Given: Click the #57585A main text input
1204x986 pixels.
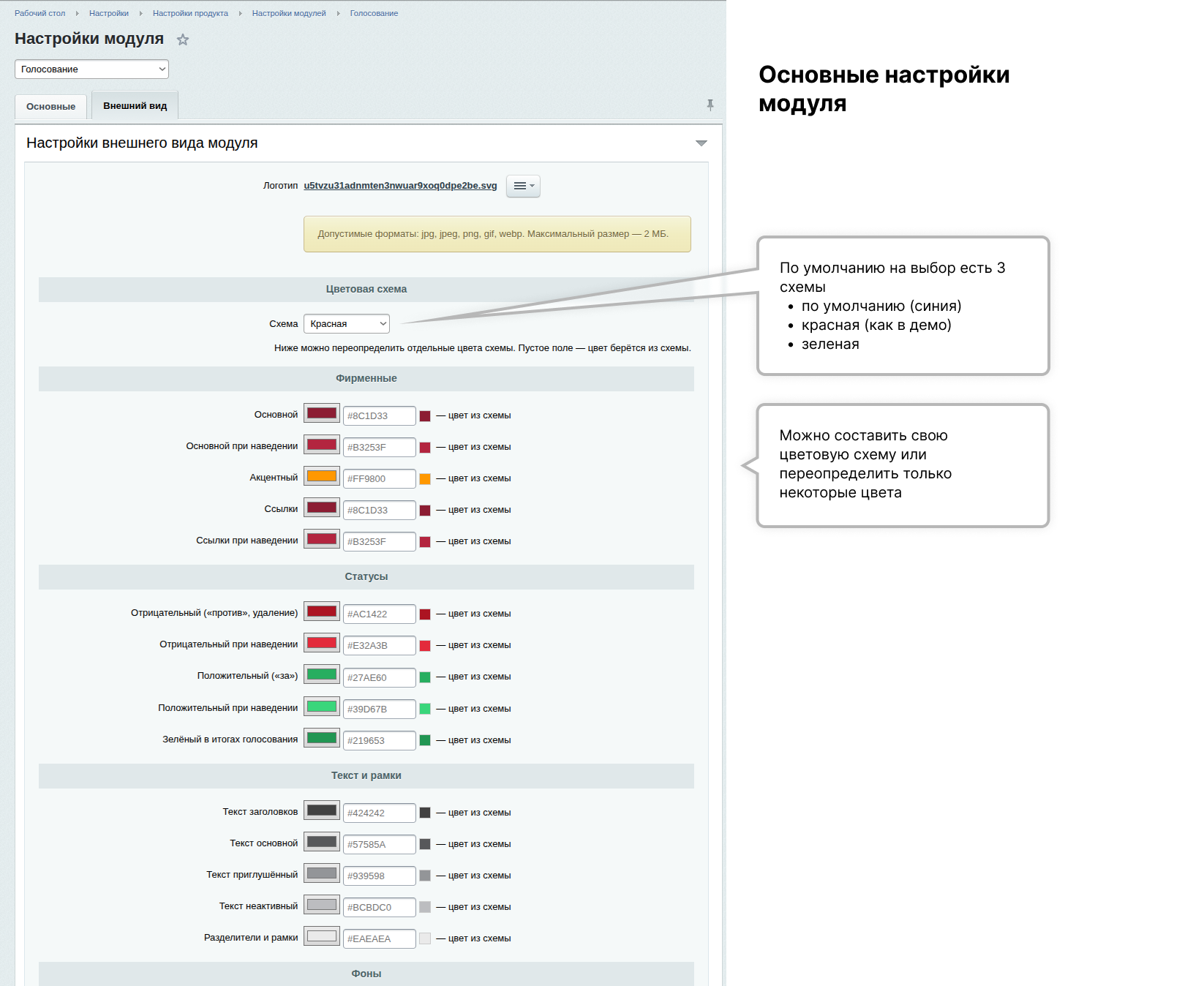Looking at the screenshot, I should point(380,844).
